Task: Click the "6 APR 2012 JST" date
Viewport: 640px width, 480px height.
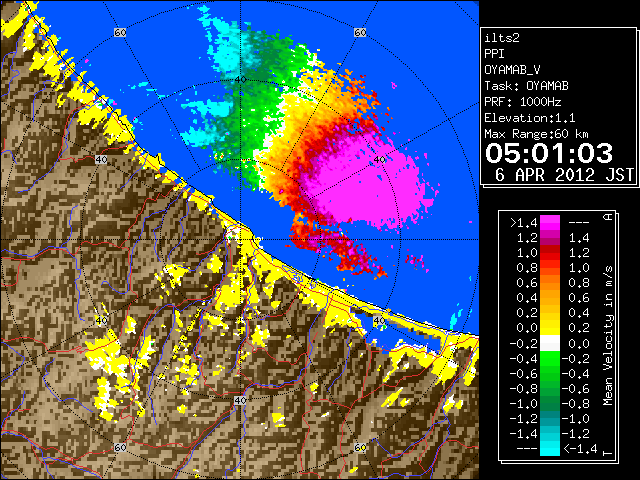Action: pos(564,175)
